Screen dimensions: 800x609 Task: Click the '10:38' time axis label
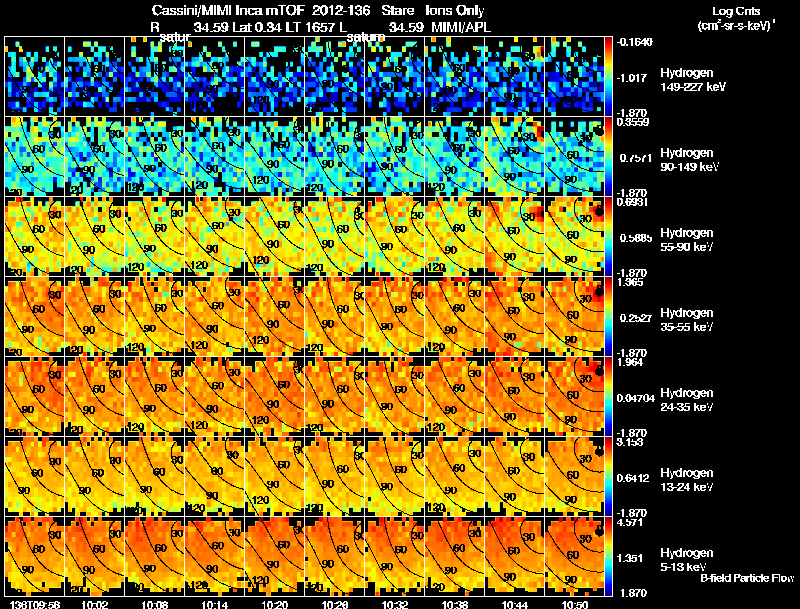coord(455,604)
